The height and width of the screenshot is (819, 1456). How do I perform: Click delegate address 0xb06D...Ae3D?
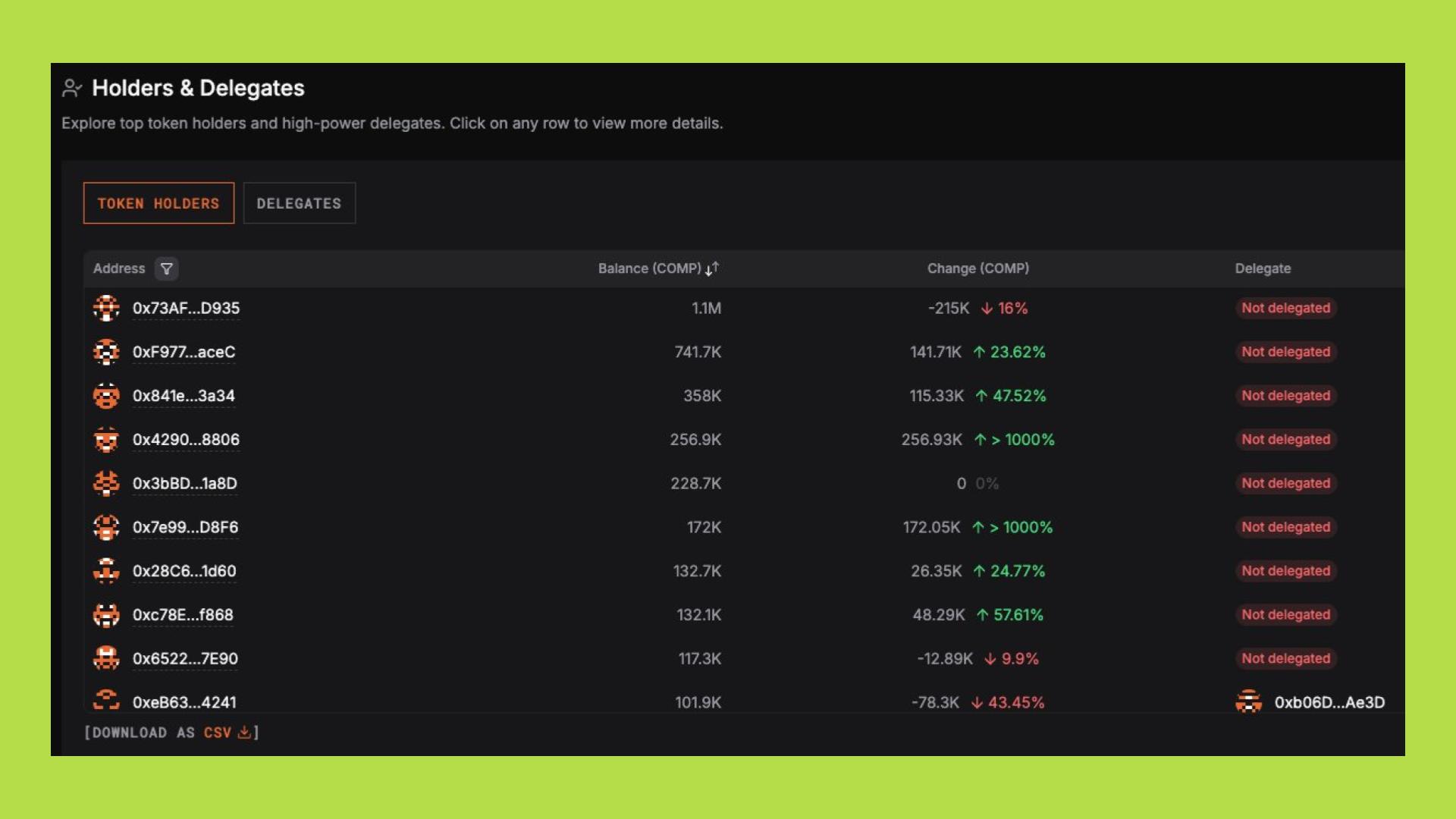coord(1329,702)
